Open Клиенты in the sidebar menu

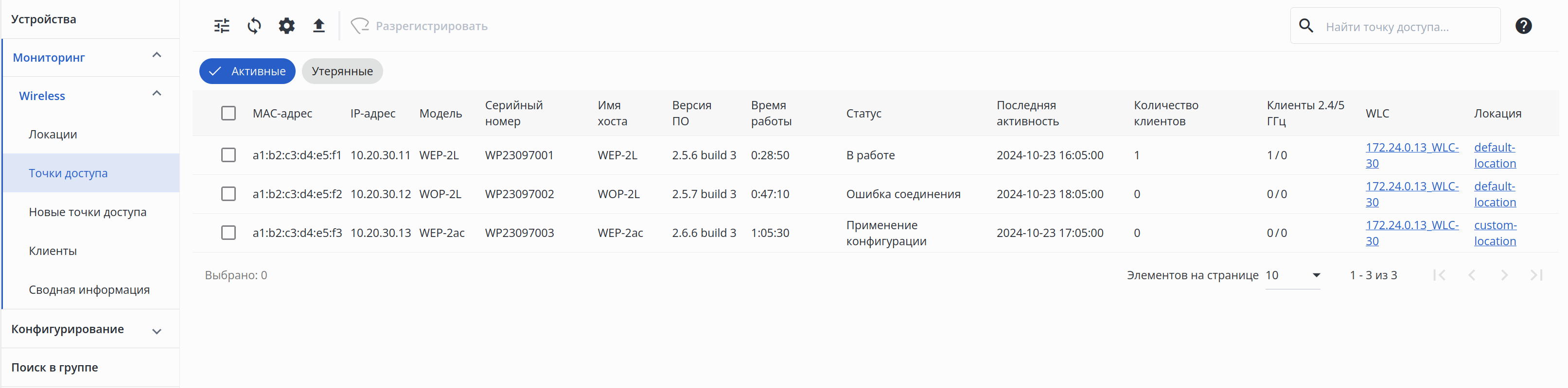53,251
